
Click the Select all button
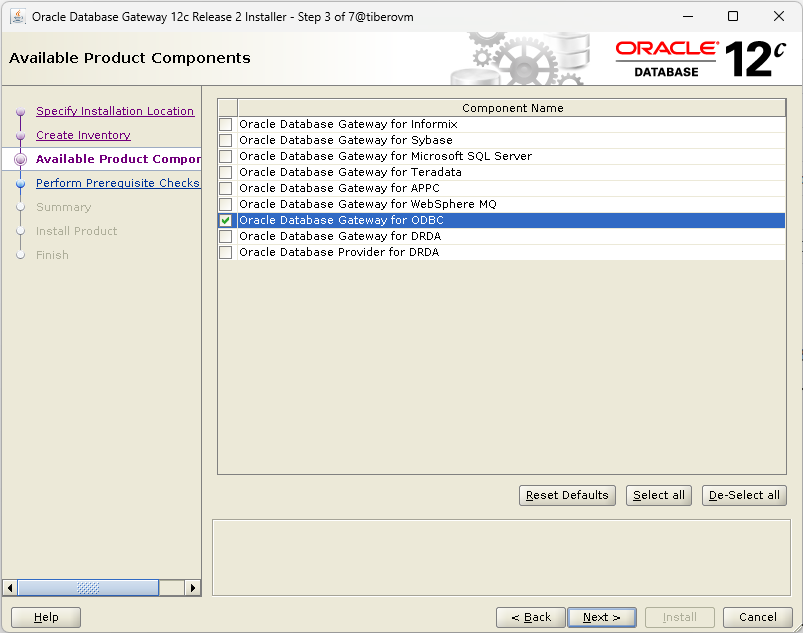tap(659, 495)
